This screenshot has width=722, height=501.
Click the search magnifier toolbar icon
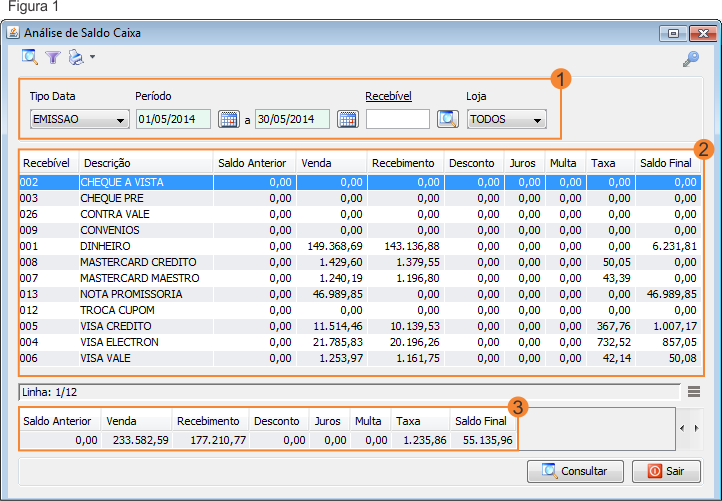point(30,58)
